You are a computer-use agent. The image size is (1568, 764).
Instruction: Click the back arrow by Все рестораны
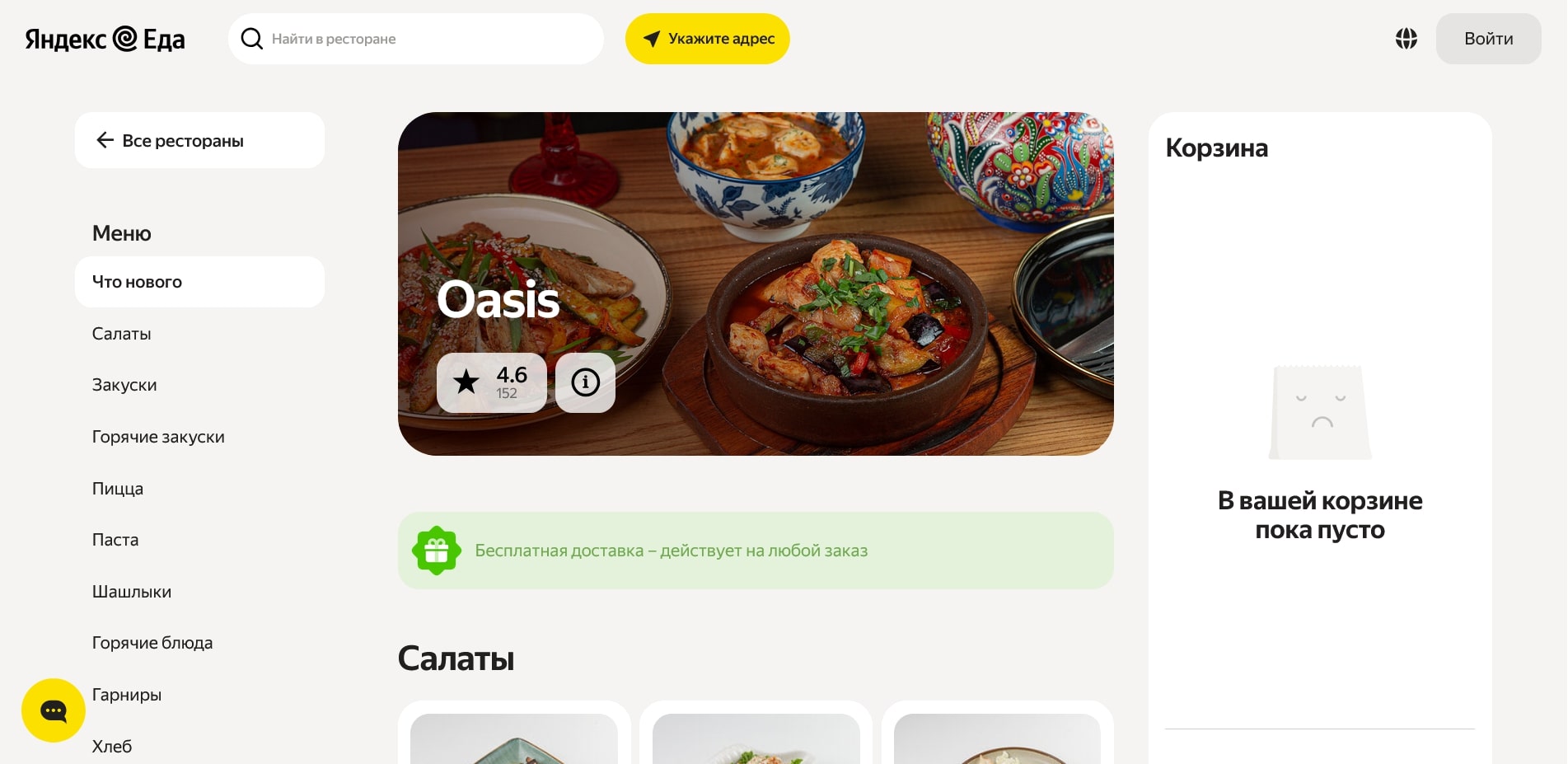pos(105,140)
